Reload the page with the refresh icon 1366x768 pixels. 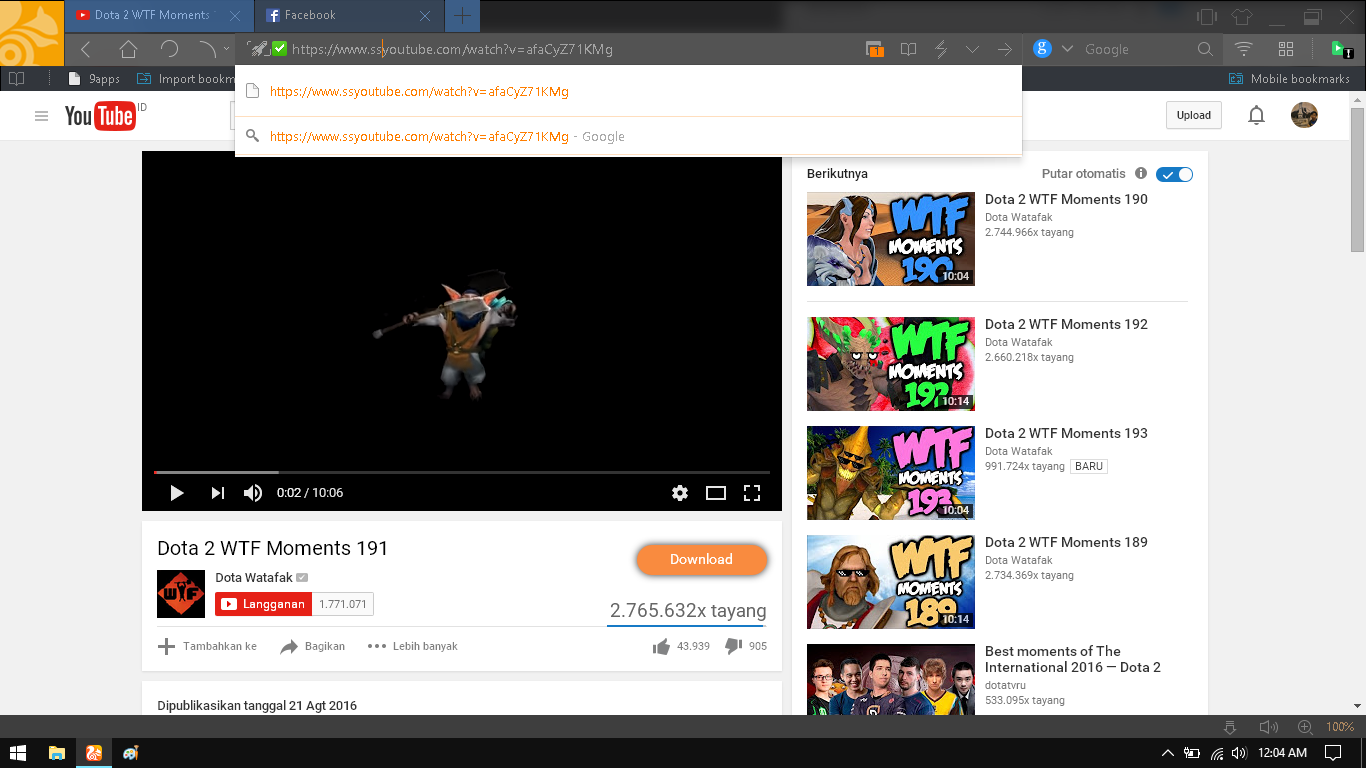(169, 49)
